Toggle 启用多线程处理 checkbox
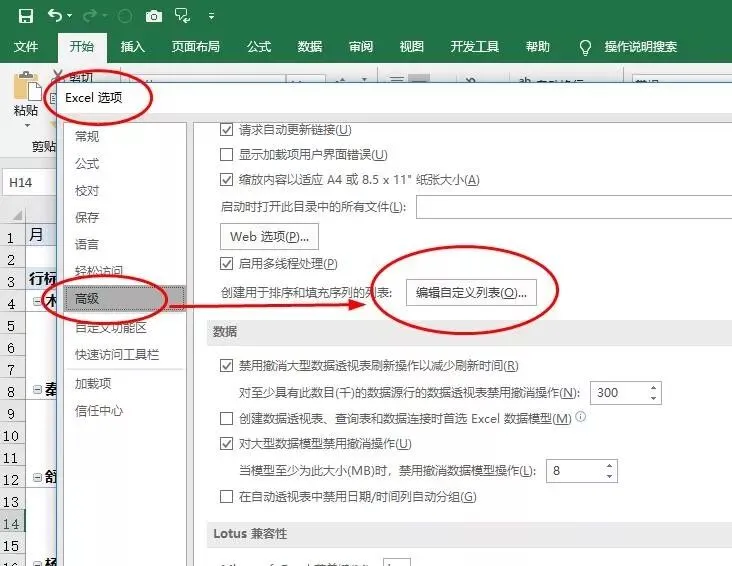732x566 pixels. [x=226, y=264]
